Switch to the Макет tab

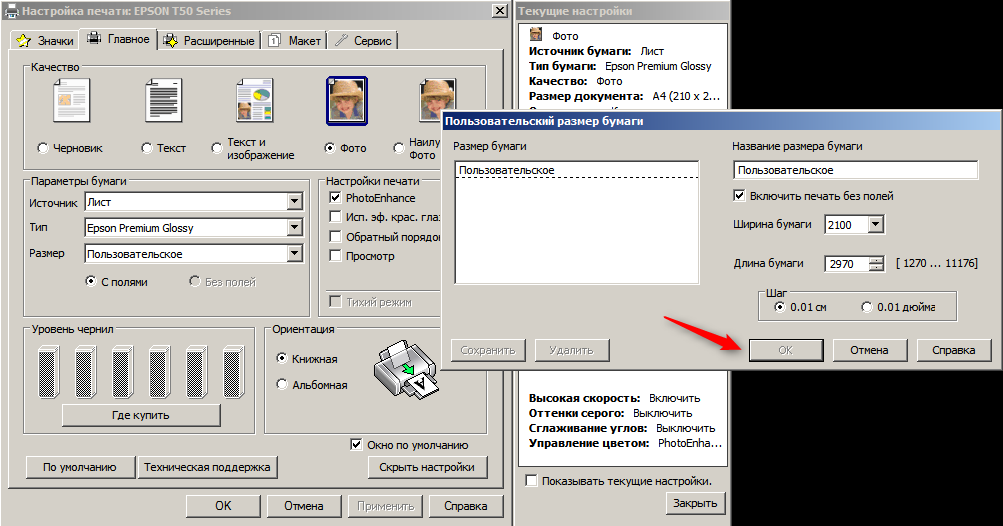tap(294, 40)
